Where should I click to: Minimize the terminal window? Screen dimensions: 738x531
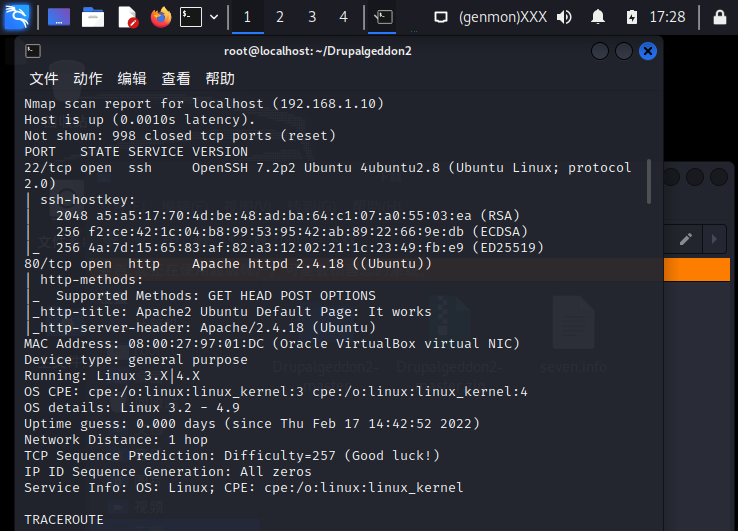tap(600, 51)
